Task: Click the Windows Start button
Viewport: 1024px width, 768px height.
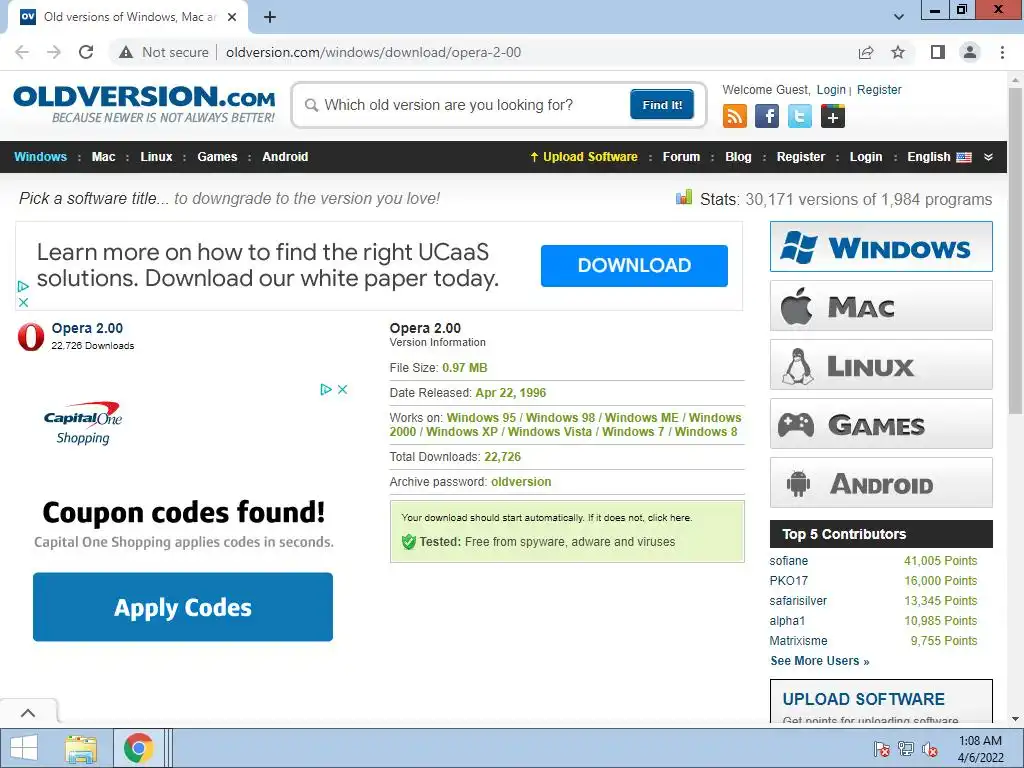Action: click(x=24, y=748)
